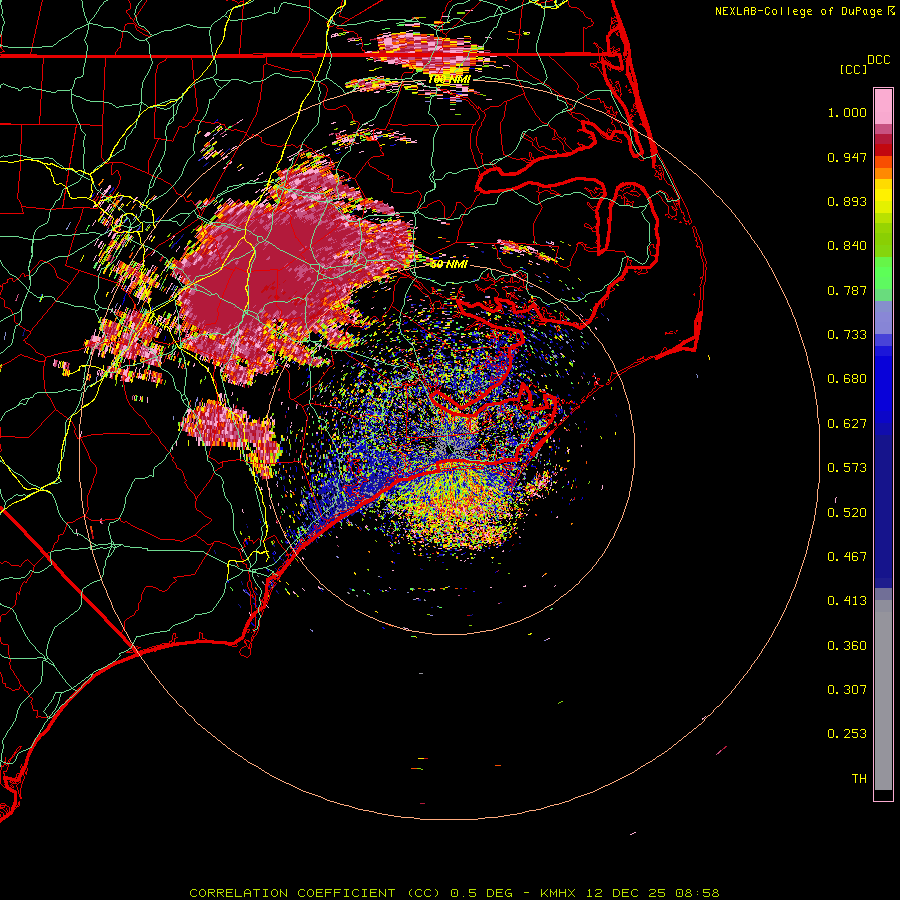
Task: Click the 0.627 legend value
Action: (x=847, y=424)
